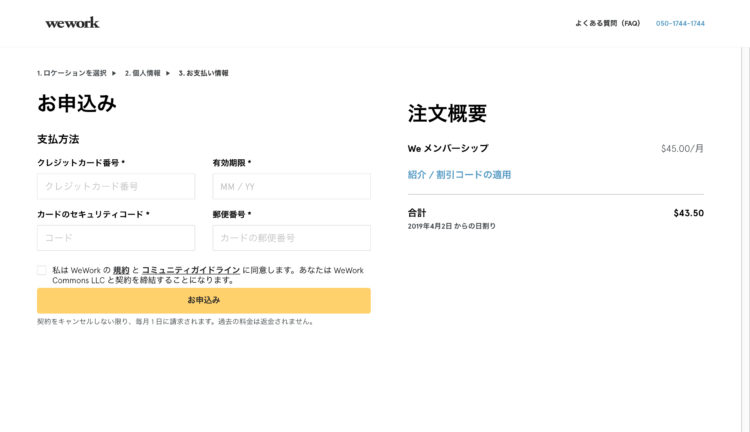This screenshot has width=750, height=432.
Task: Go to step 1. ロケーションを選択
Action: [x=72, y=73]
